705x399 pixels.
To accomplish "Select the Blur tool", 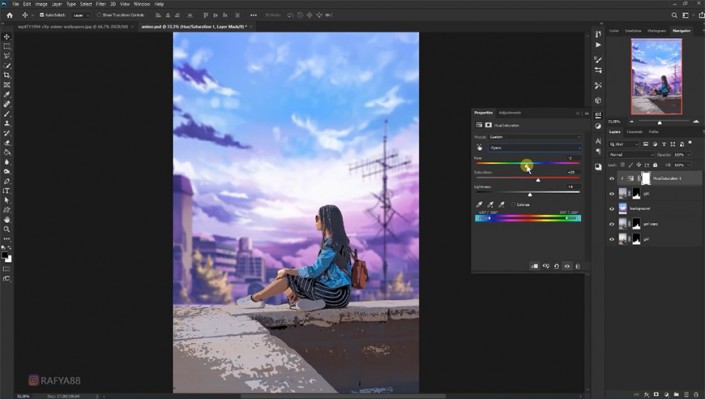I will coord(7,162).
